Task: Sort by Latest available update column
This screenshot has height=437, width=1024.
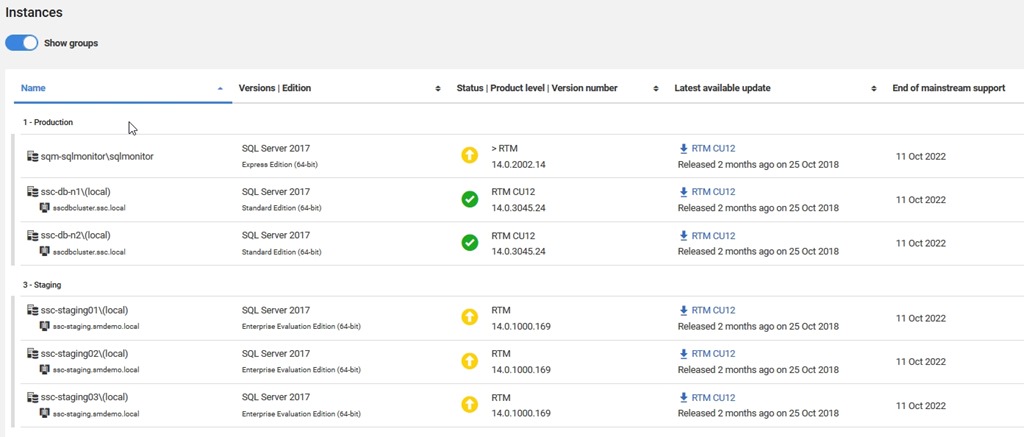Action: (x=722, y=88)
